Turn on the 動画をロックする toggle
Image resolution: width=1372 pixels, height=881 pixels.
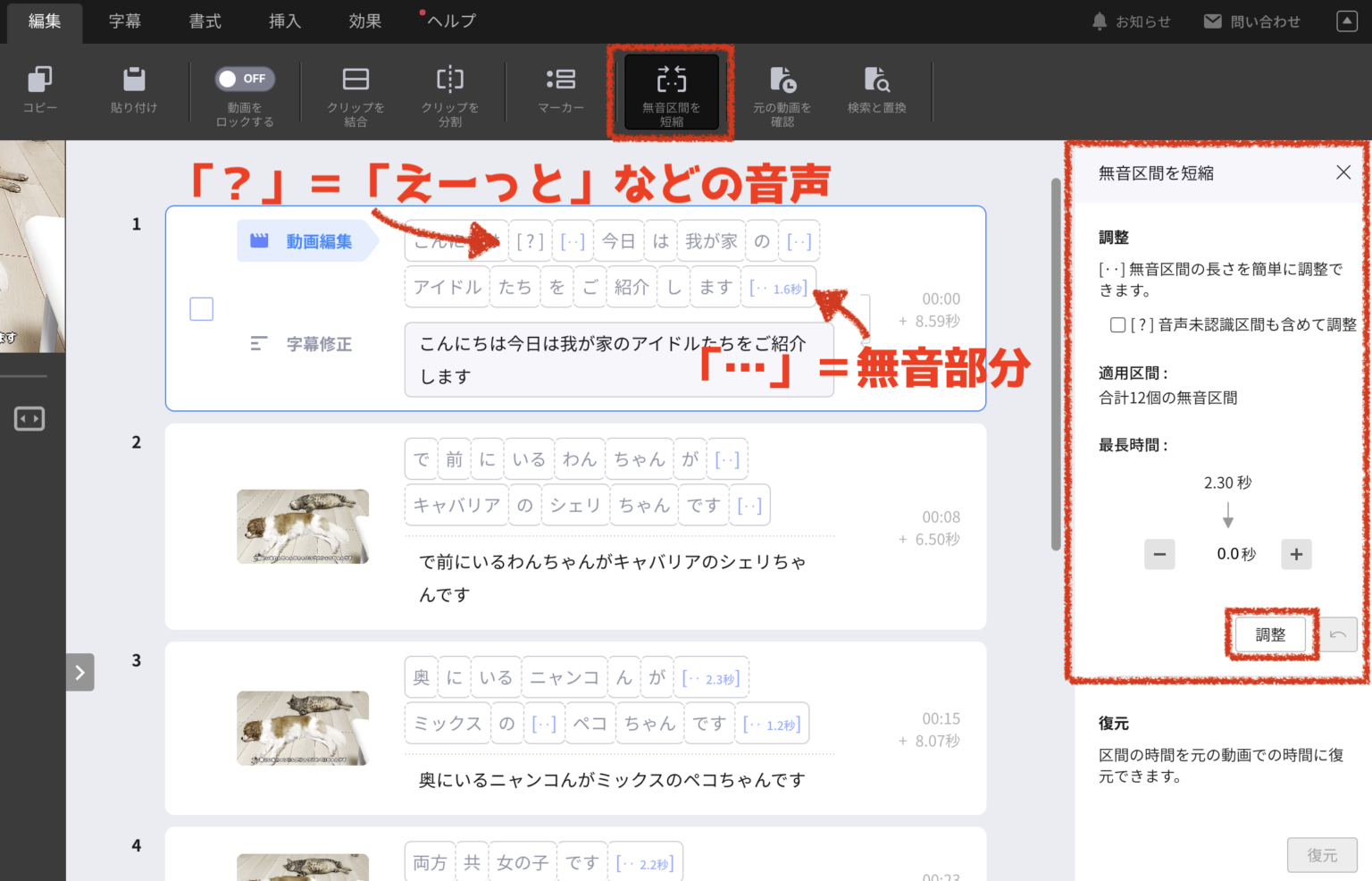point(244,78)
